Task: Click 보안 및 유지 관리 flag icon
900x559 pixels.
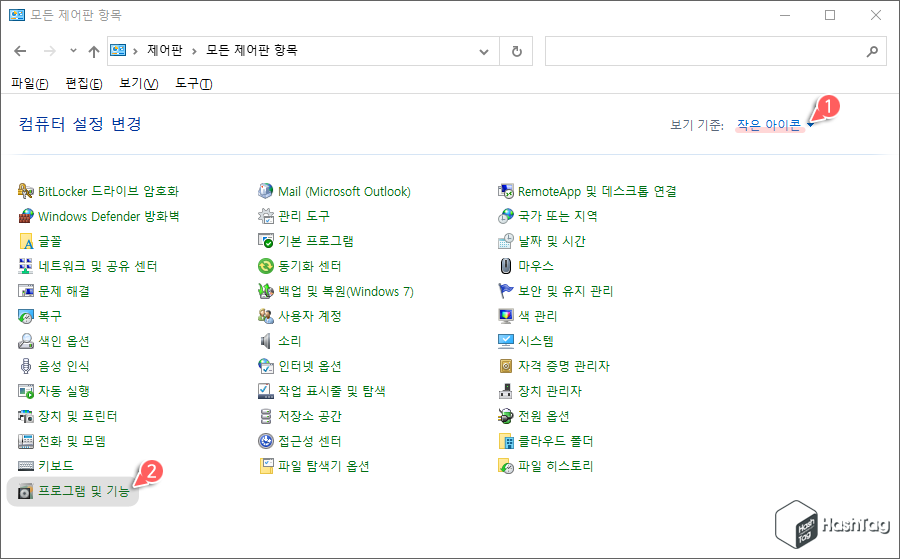Action: click(505, 291)
